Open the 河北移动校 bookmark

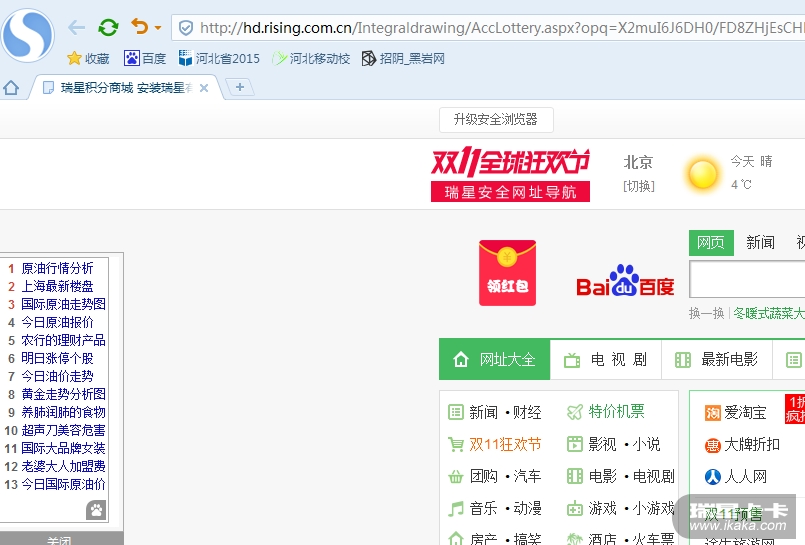pyautogui.click(x=311, y=59)
